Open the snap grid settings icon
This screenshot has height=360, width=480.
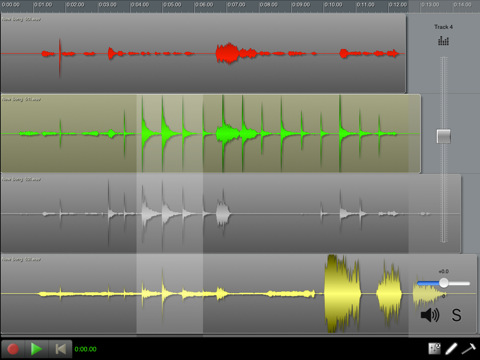[x=434, y=349]
